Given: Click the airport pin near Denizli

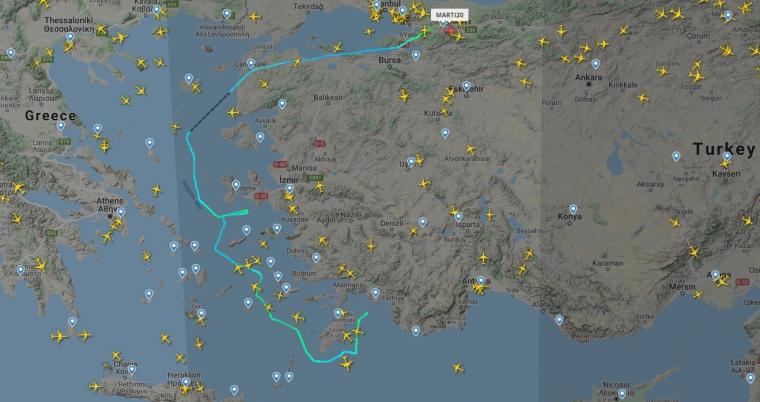Looking at the screenshot, I should point(423,222).
